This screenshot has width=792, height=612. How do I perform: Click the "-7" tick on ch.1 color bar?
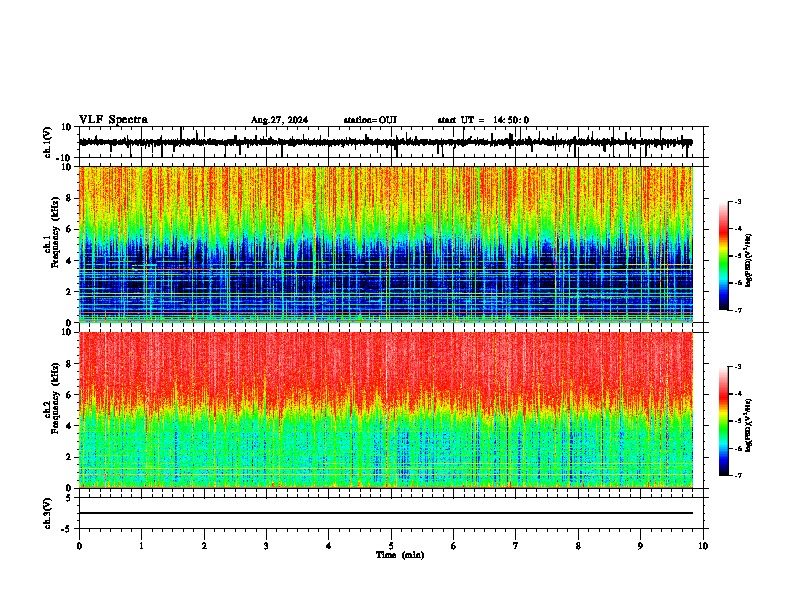coord(737,310)
